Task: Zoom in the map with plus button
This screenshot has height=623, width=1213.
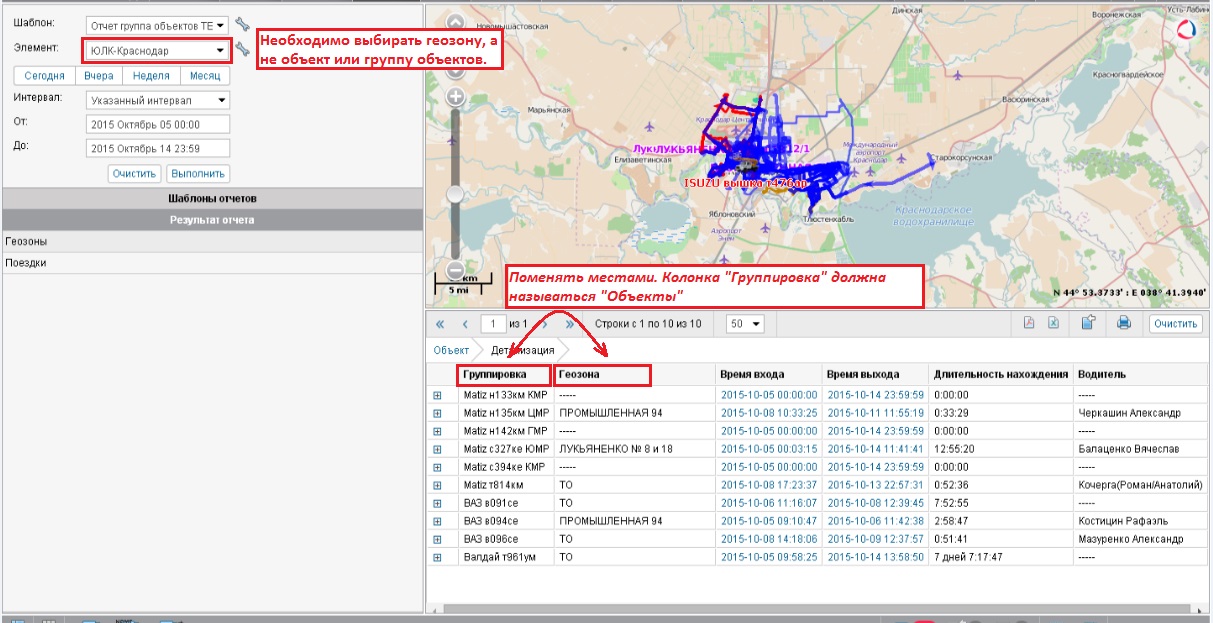Action: 455,97
